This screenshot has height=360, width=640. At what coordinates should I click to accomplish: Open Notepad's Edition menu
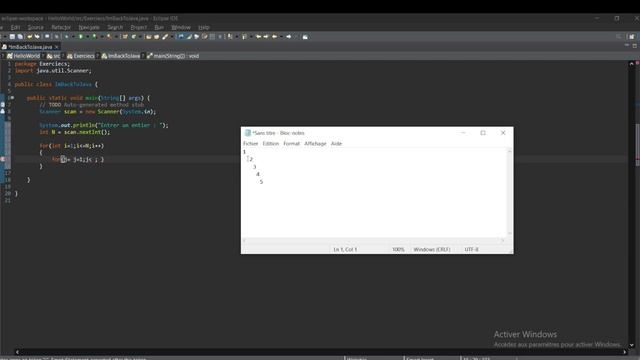coord(271,144)
